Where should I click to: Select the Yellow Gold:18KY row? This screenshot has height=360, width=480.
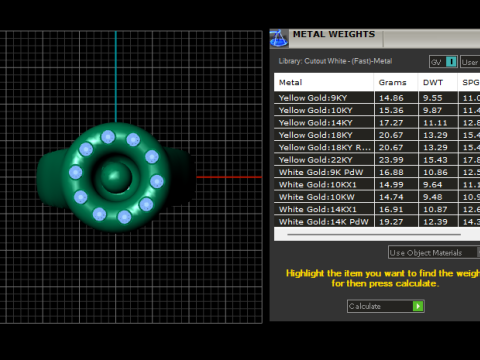(x=377, y=135)
